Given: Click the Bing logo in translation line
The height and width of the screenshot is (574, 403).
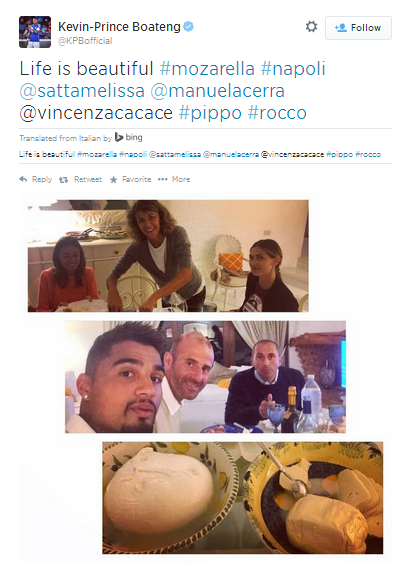Looking at the screenshot, I should (128, 137).
